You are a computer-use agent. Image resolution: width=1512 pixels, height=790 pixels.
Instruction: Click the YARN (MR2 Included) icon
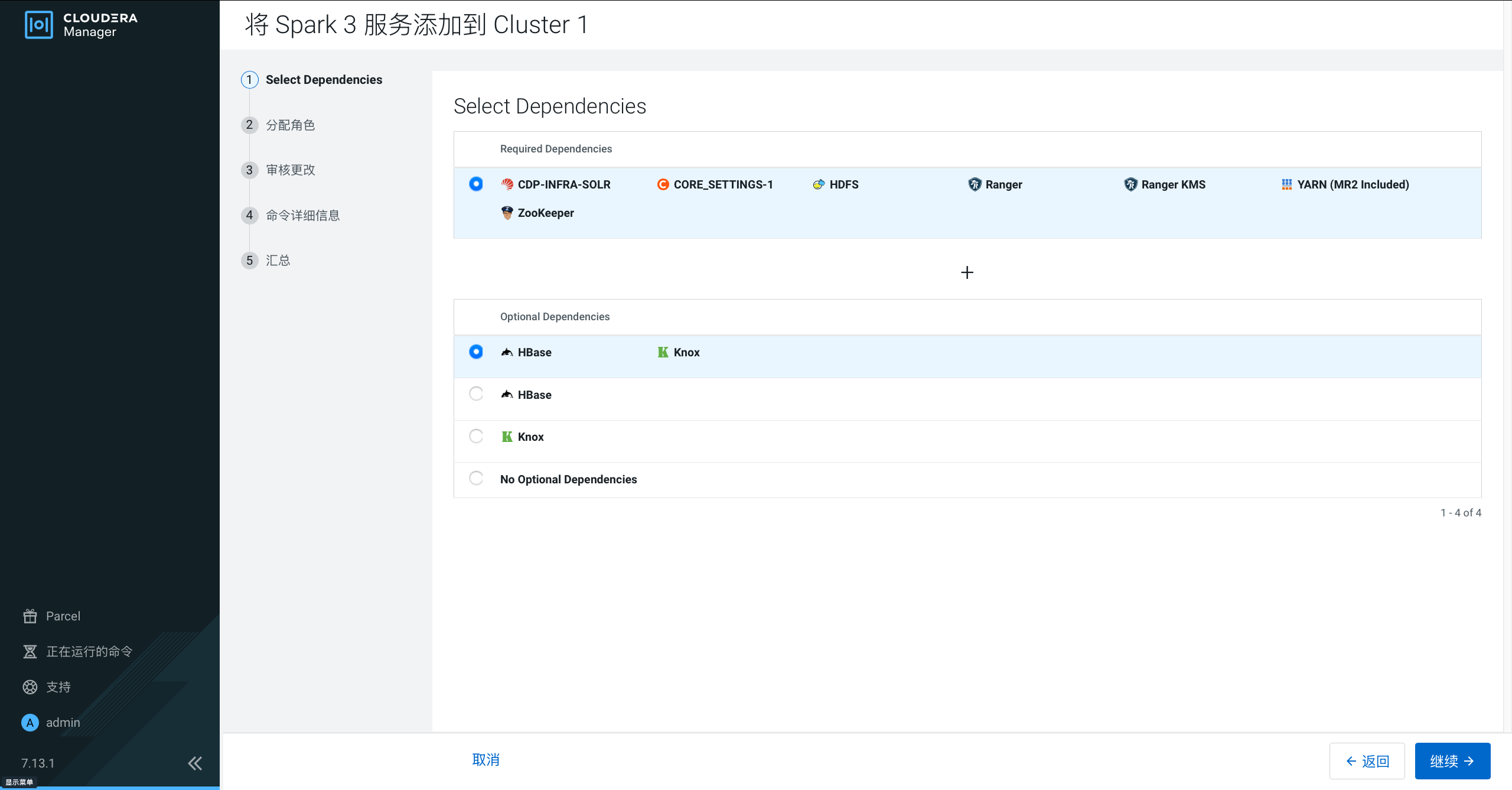pyautogui.click(x=1286, y=184)
